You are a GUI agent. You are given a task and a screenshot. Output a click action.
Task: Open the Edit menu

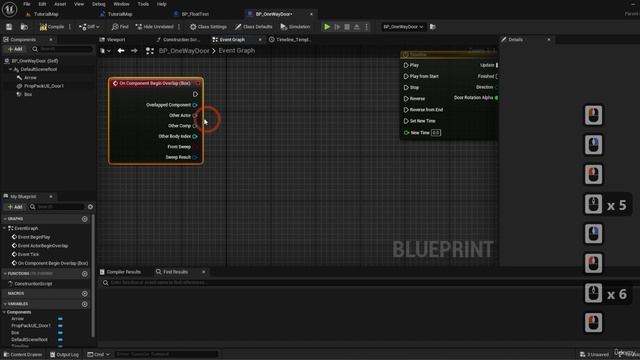coord(42,4)
